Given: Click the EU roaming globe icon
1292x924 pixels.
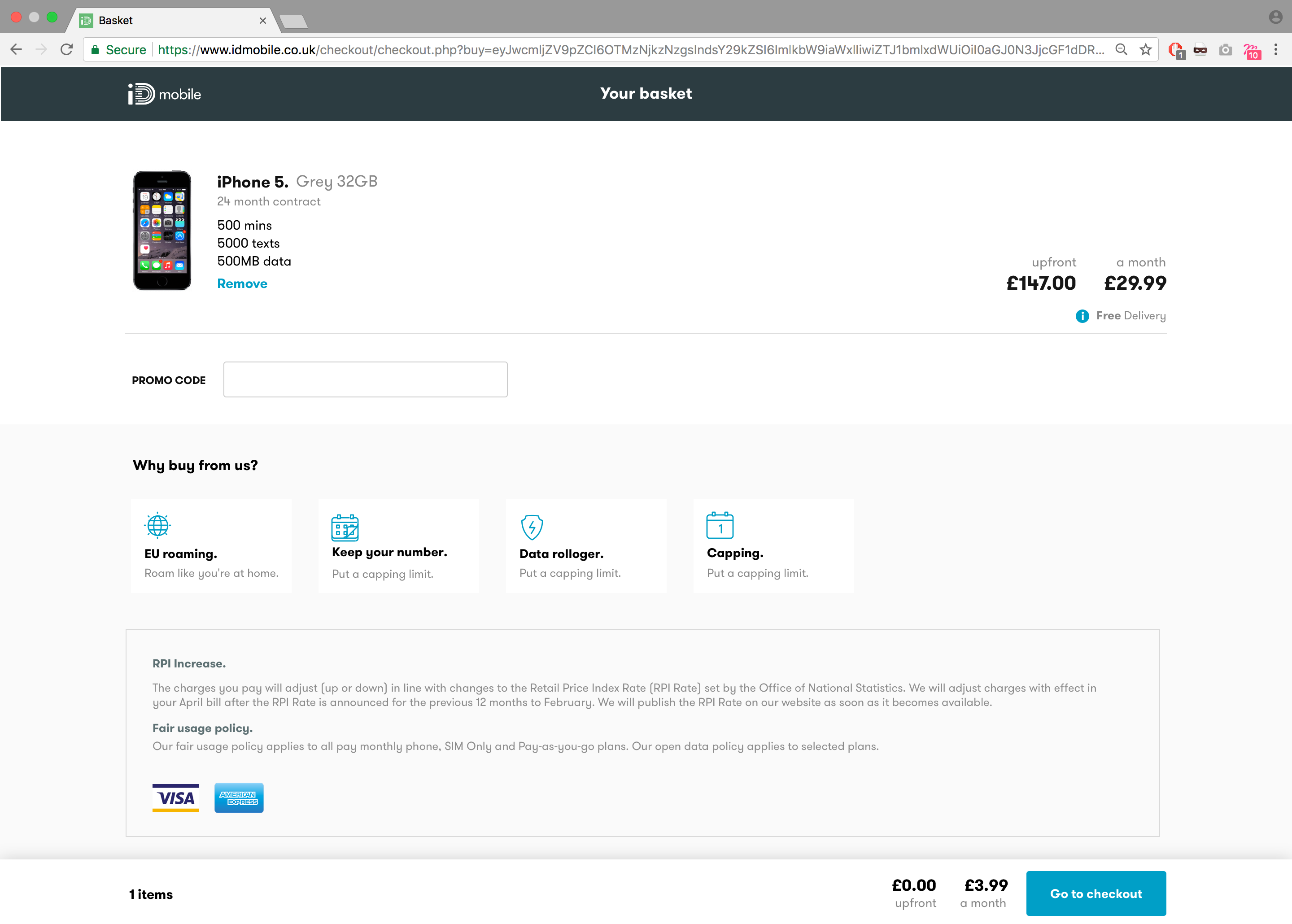Looking at the screenshot, I should click(157, 525).
